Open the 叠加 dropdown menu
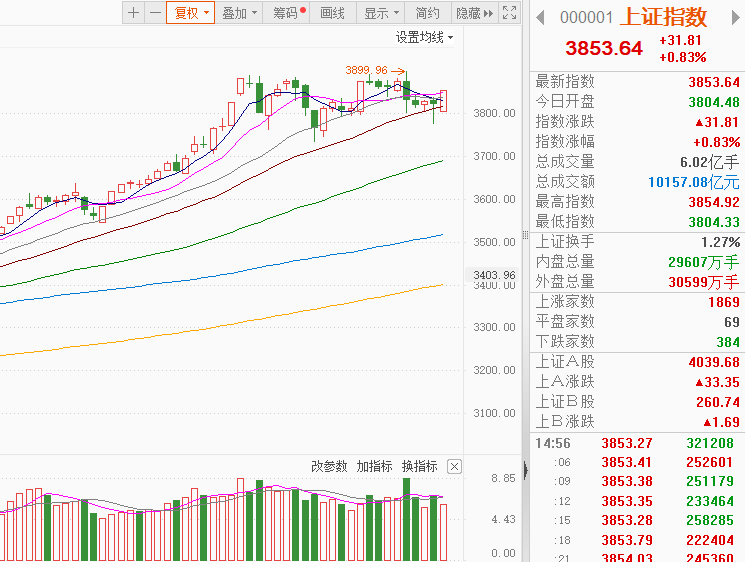 239,13
